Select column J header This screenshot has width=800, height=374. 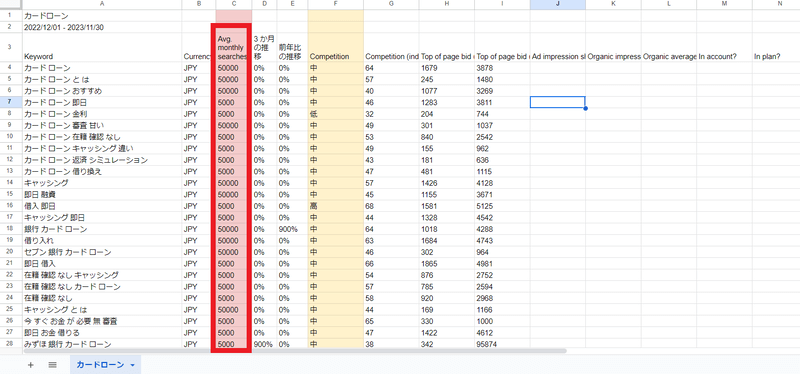[x=558, y=4]
